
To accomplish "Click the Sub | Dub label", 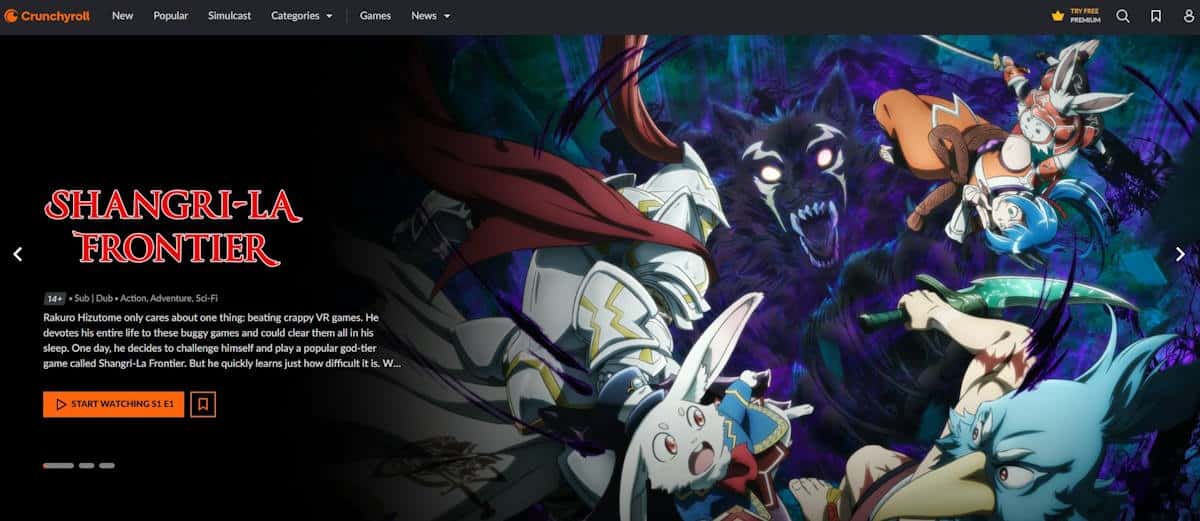I will [x=92, y=299].
